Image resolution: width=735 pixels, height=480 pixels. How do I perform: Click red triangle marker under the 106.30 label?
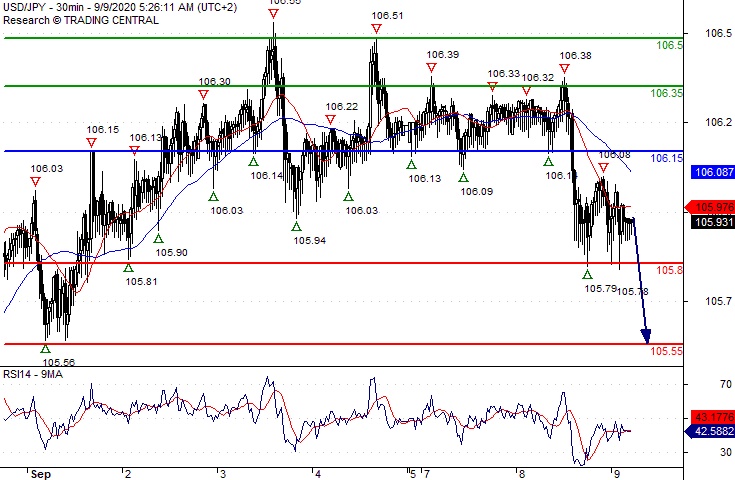pos(203,95)
